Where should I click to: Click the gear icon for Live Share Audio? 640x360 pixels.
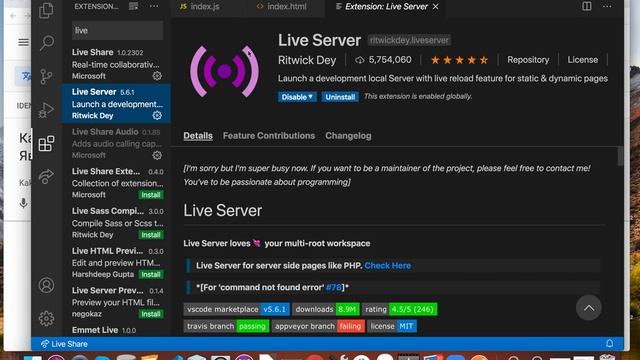coord(157,155)
